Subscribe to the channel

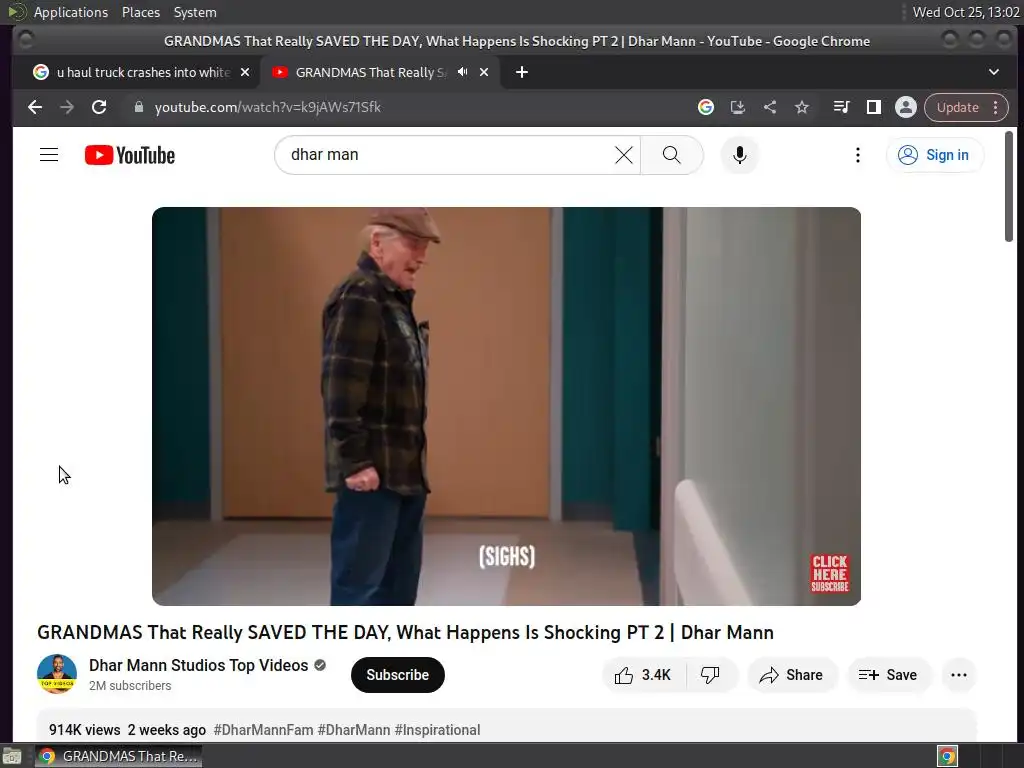click(x=398, y=675)
